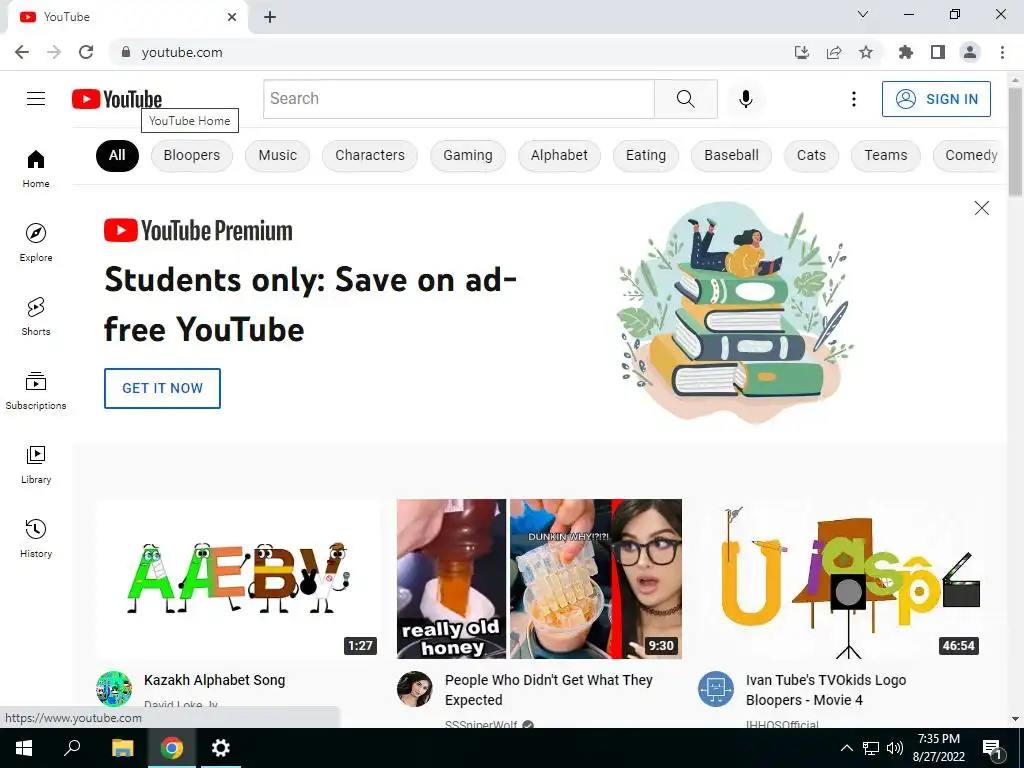The height and width of the screenshot is (768, 1024).
Task: Click the install app icon in address bar
Action: coord(802,52)
